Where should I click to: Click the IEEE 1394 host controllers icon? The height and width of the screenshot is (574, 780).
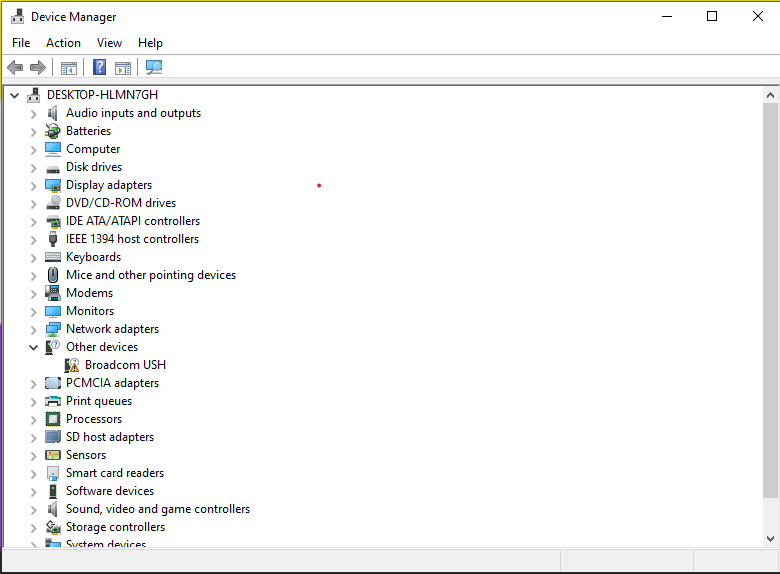click(x=53, y=239)
